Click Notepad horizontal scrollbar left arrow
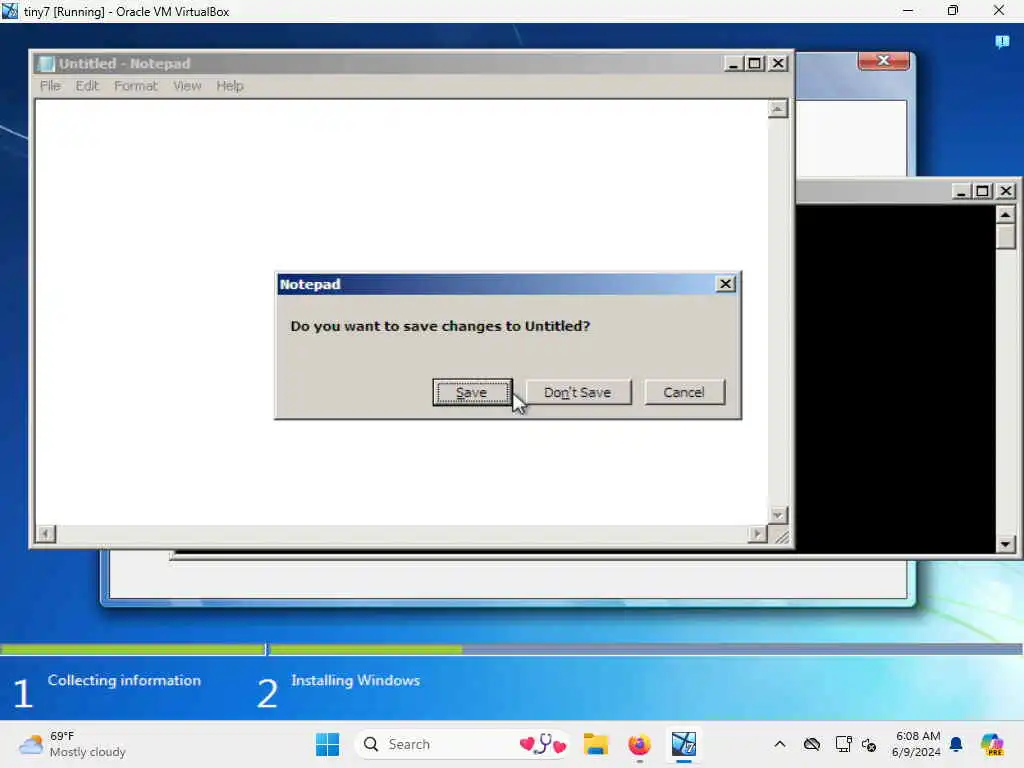 click(46, 534)
